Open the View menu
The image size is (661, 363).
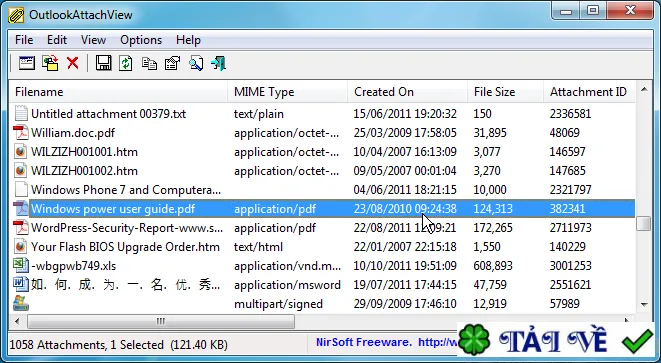tap(93, 40)
